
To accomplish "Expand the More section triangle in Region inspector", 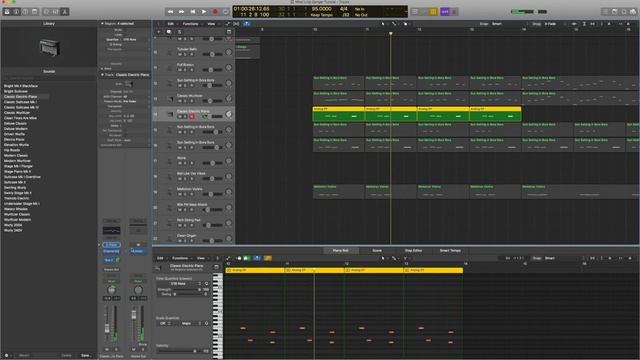I will 102,69.
